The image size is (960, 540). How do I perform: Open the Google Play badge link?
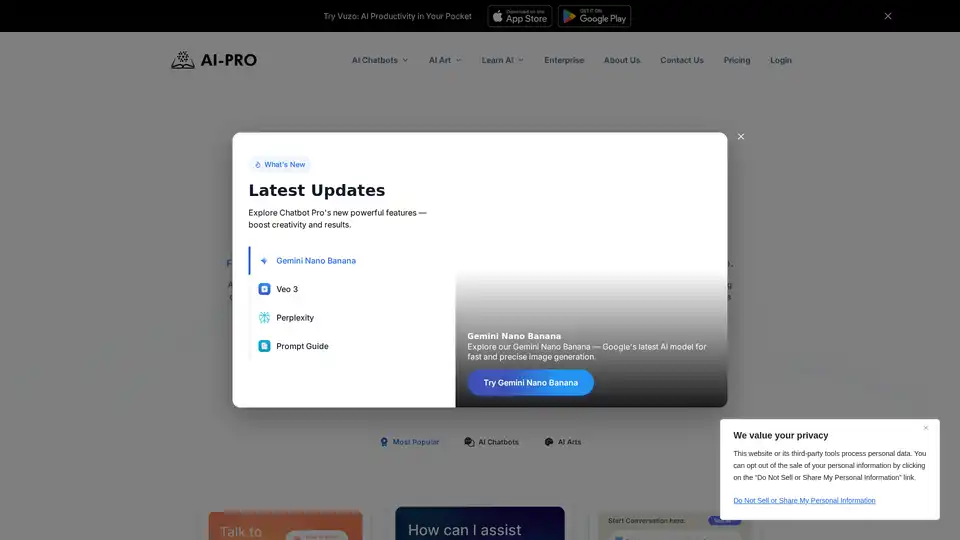tap(594, 16)
